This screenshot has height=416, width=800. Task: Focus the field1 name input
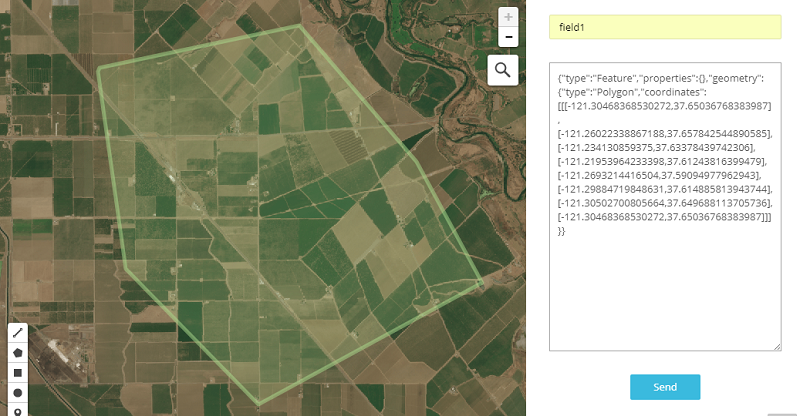coord(664,27)
